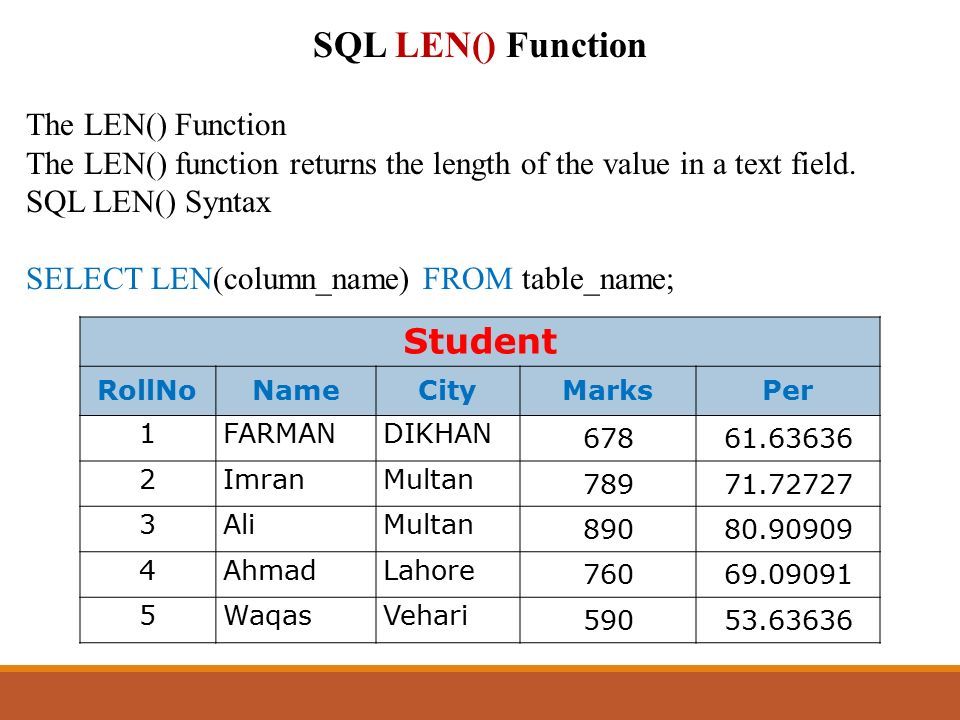Viewport: 960px width, 720px height.
Task: Click the blue SELECT LEN keyword
Action: (119, 279)
